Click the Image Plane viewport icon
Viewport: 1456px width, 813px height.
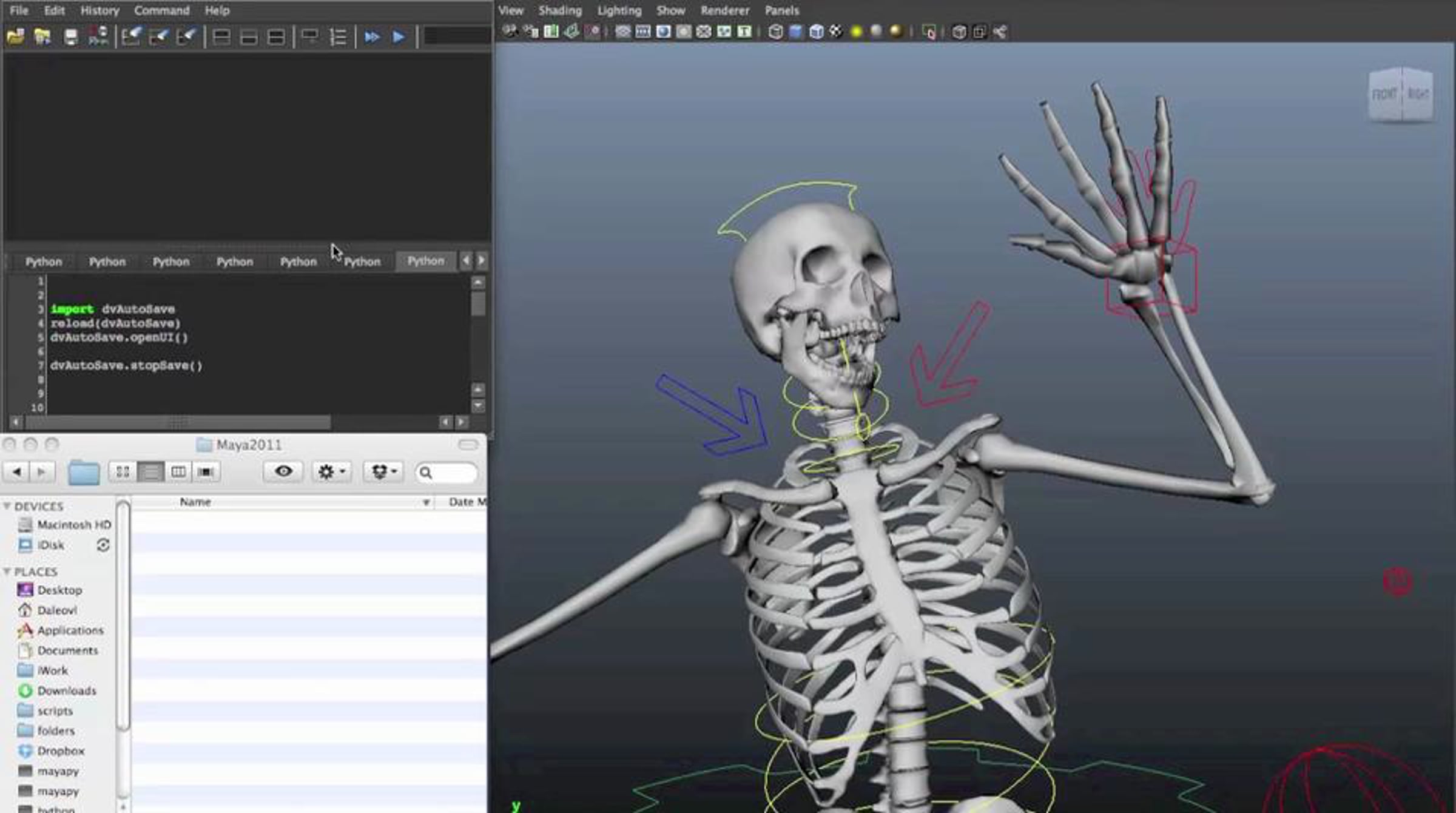pos(571,31)
